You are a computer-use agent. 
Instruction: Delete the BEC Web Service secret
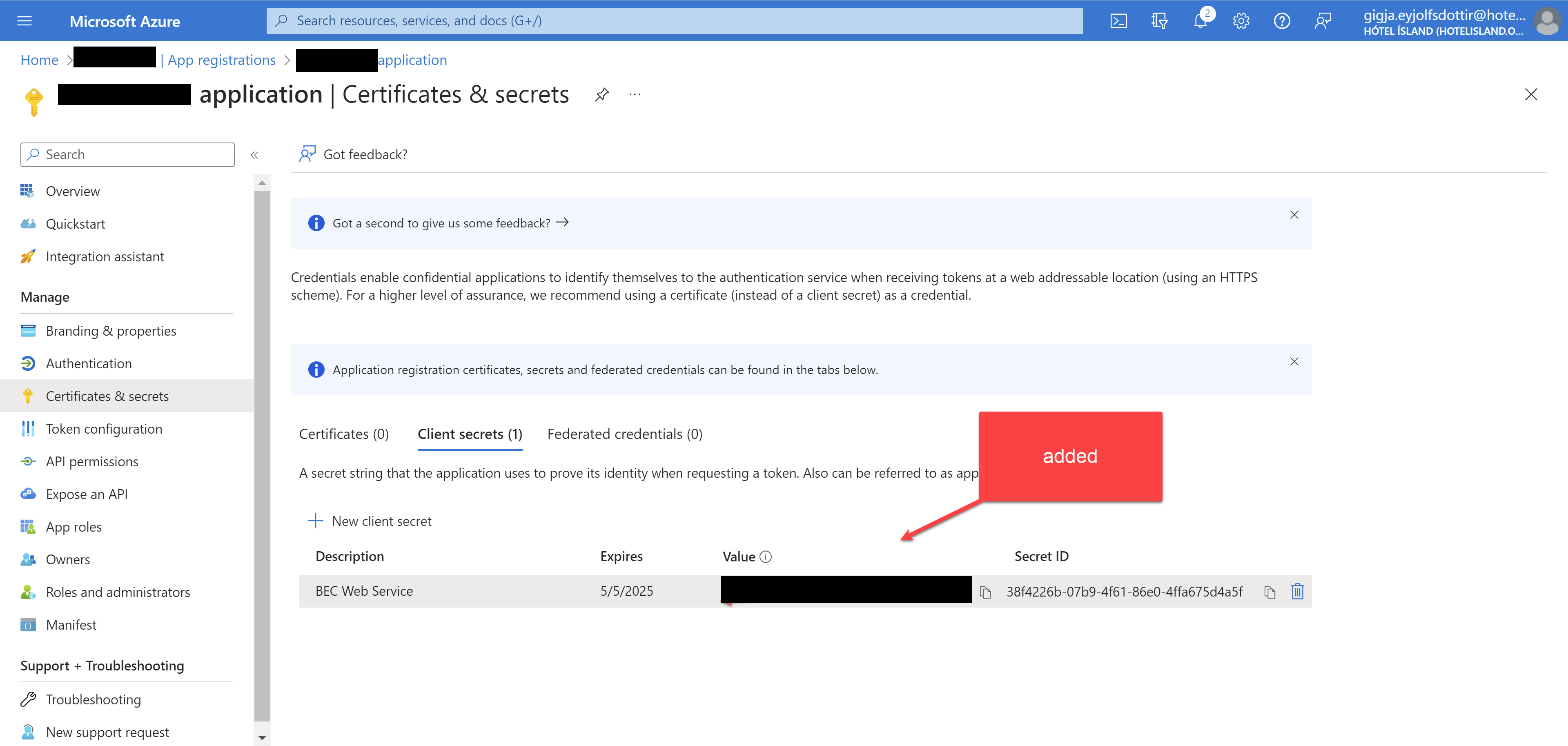click(1297, 591)
